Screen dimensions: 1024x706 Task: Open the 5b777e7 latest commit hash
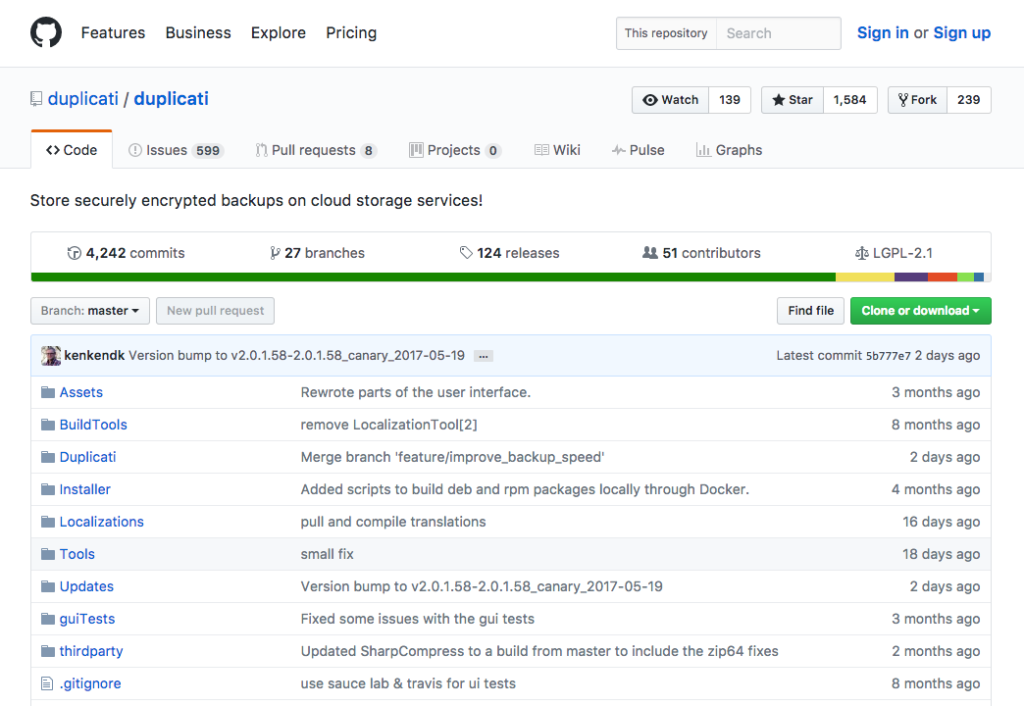click(x=888, y=356)
